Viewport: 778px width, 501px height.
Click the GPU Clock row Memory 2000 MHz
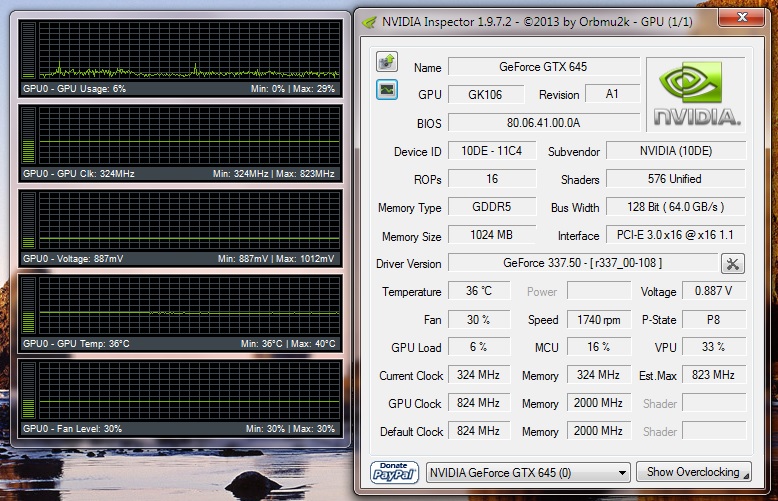(x=599, y=403)
